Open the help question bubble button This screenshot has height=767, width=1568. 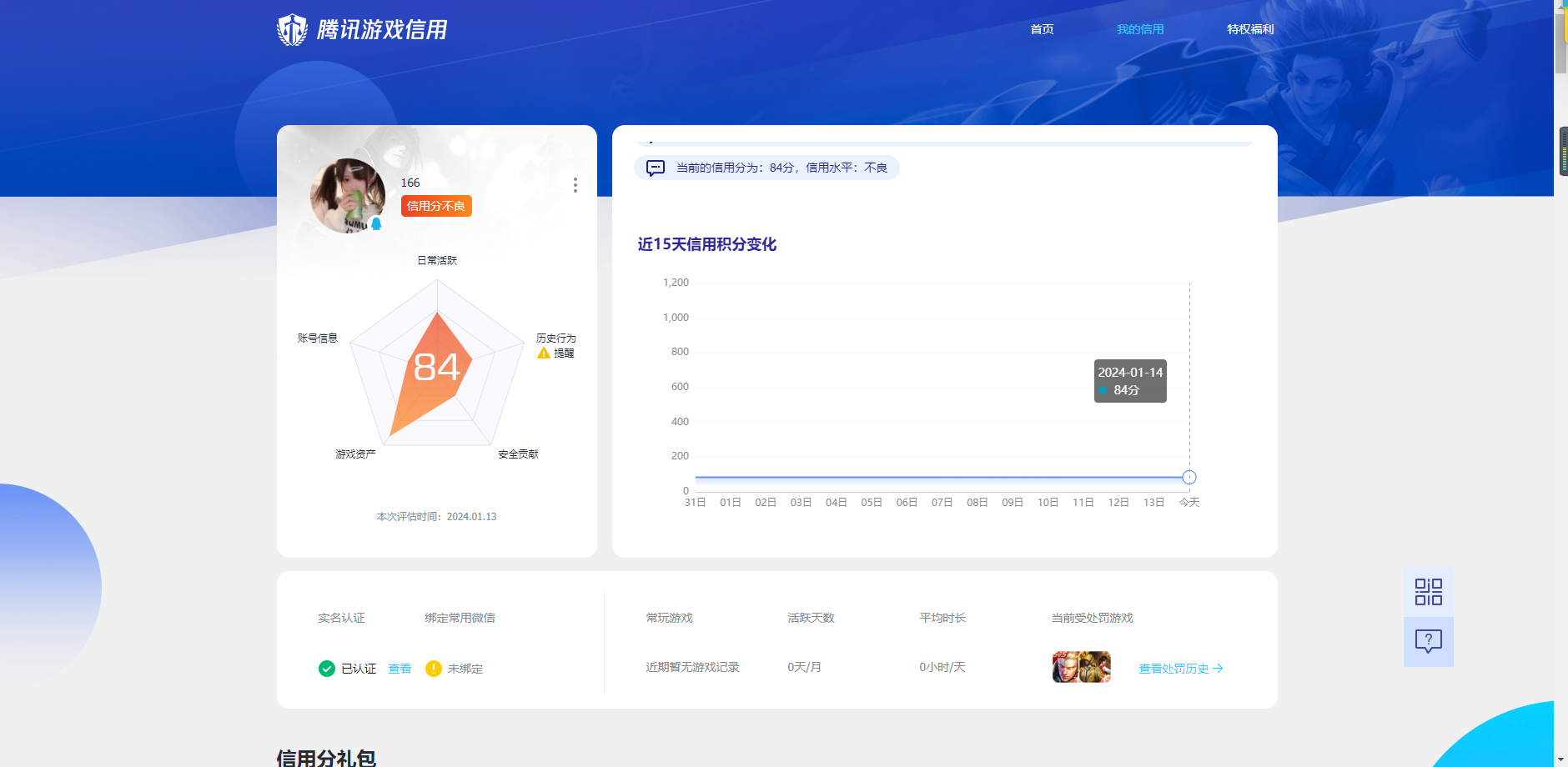(1429, 641)
